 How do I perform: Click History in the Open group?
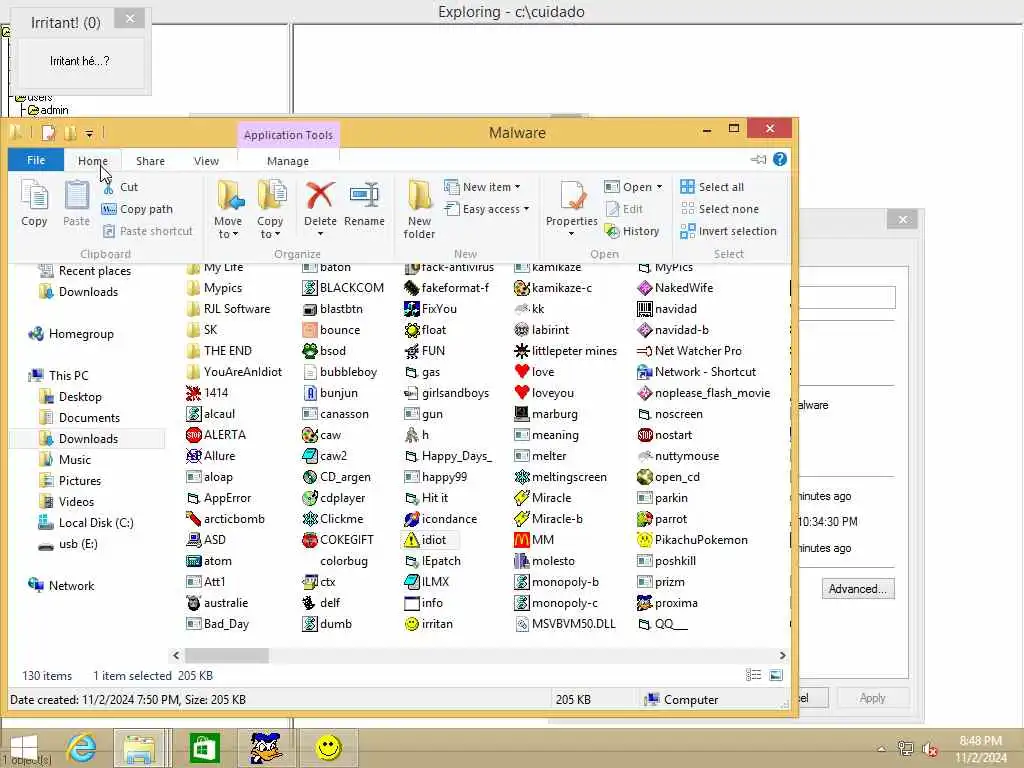(x=632, y=231)
